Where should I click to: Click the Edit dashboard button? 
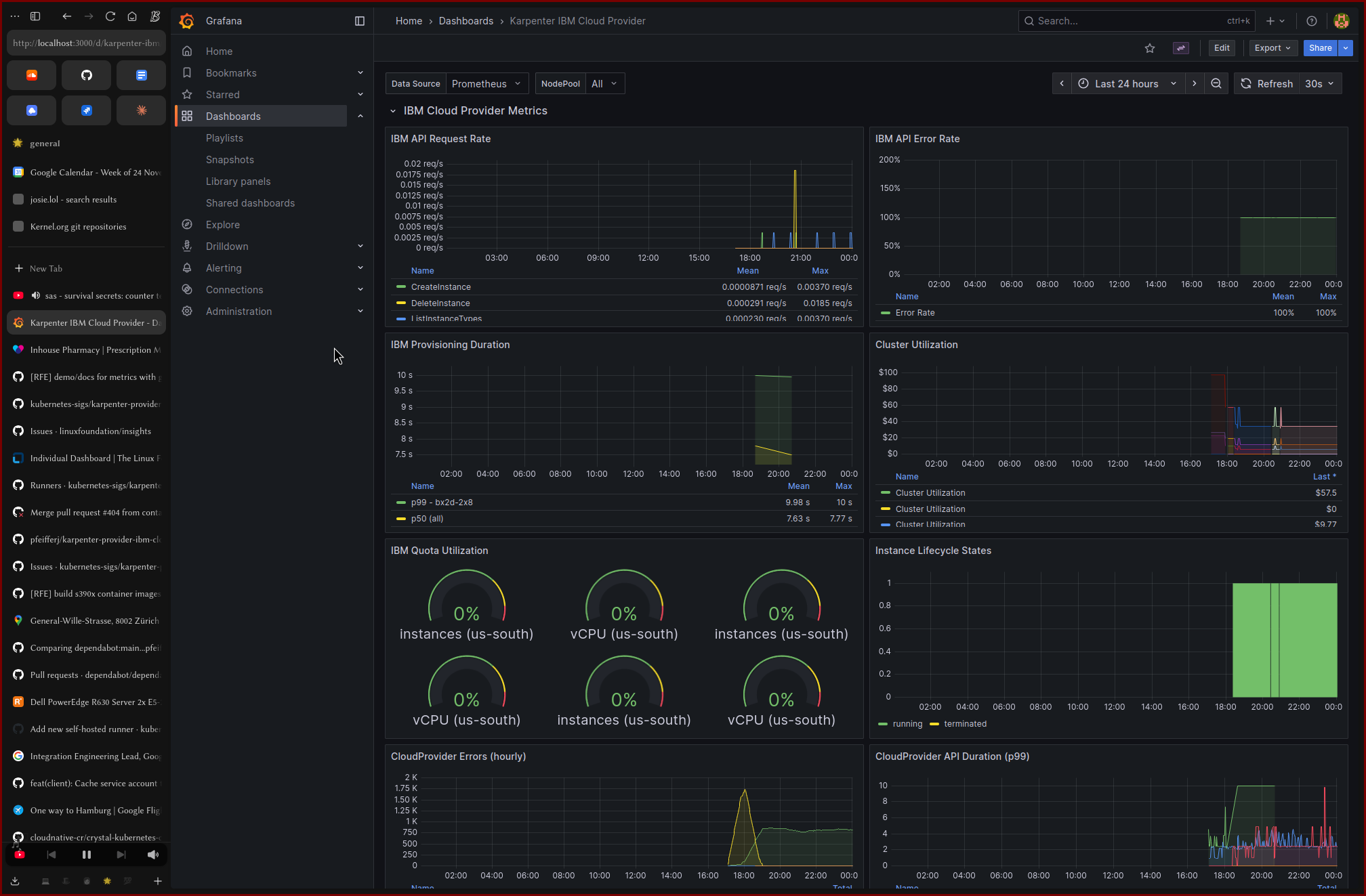1222,48
